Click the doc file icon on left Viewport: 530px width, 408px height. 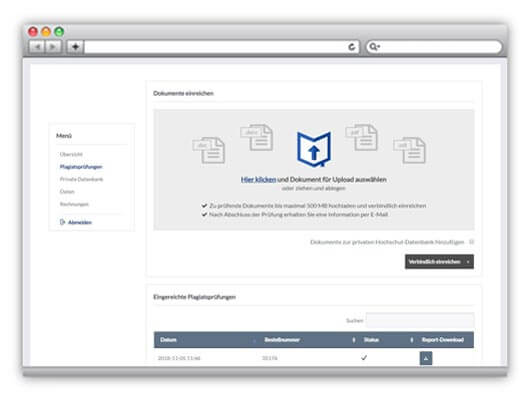(209, 150)
